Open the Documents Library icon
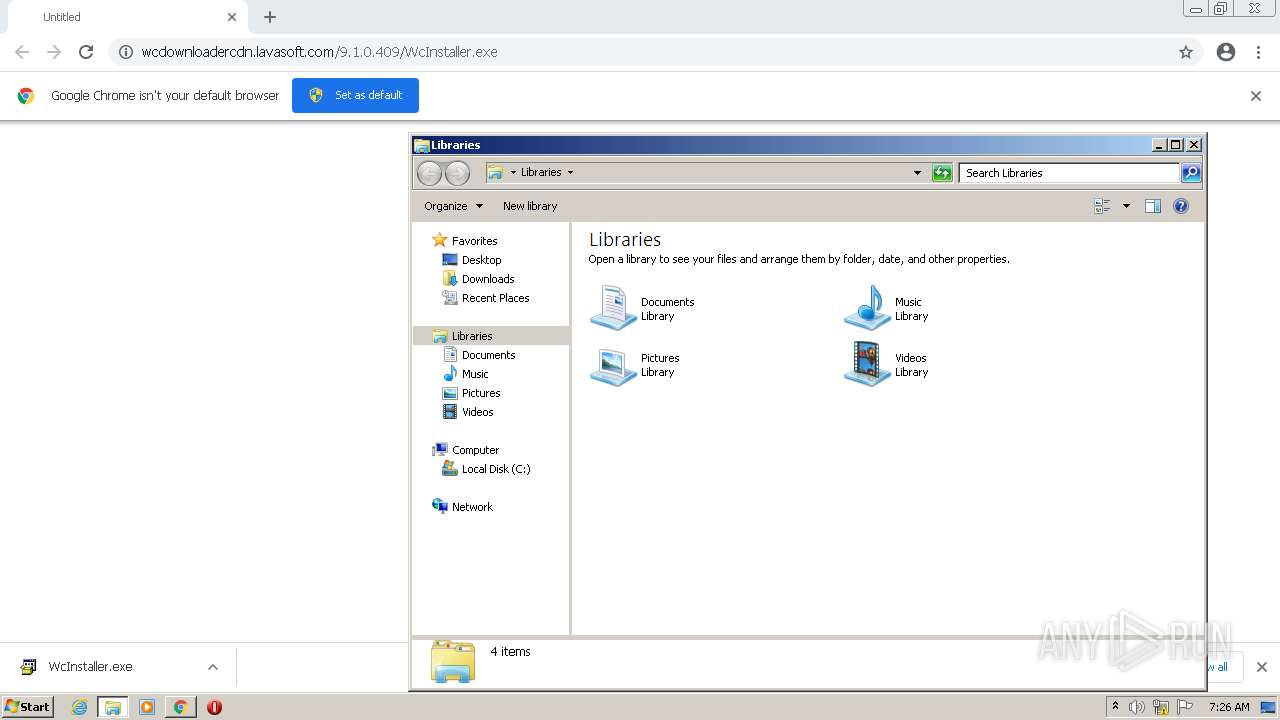 pyautogui.click(x=642, y=308)
